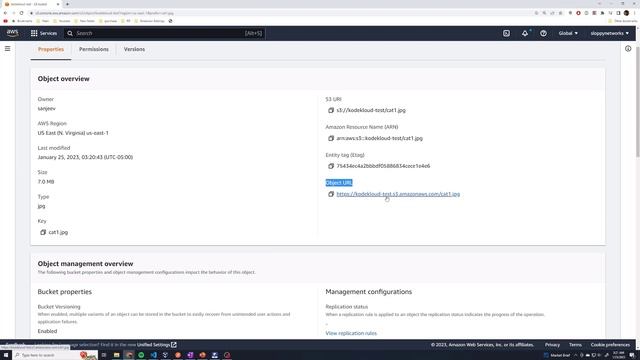Screen dimensions: 640x360
Task: Open the Unified Settings link
Action: [x=157, y=345]
